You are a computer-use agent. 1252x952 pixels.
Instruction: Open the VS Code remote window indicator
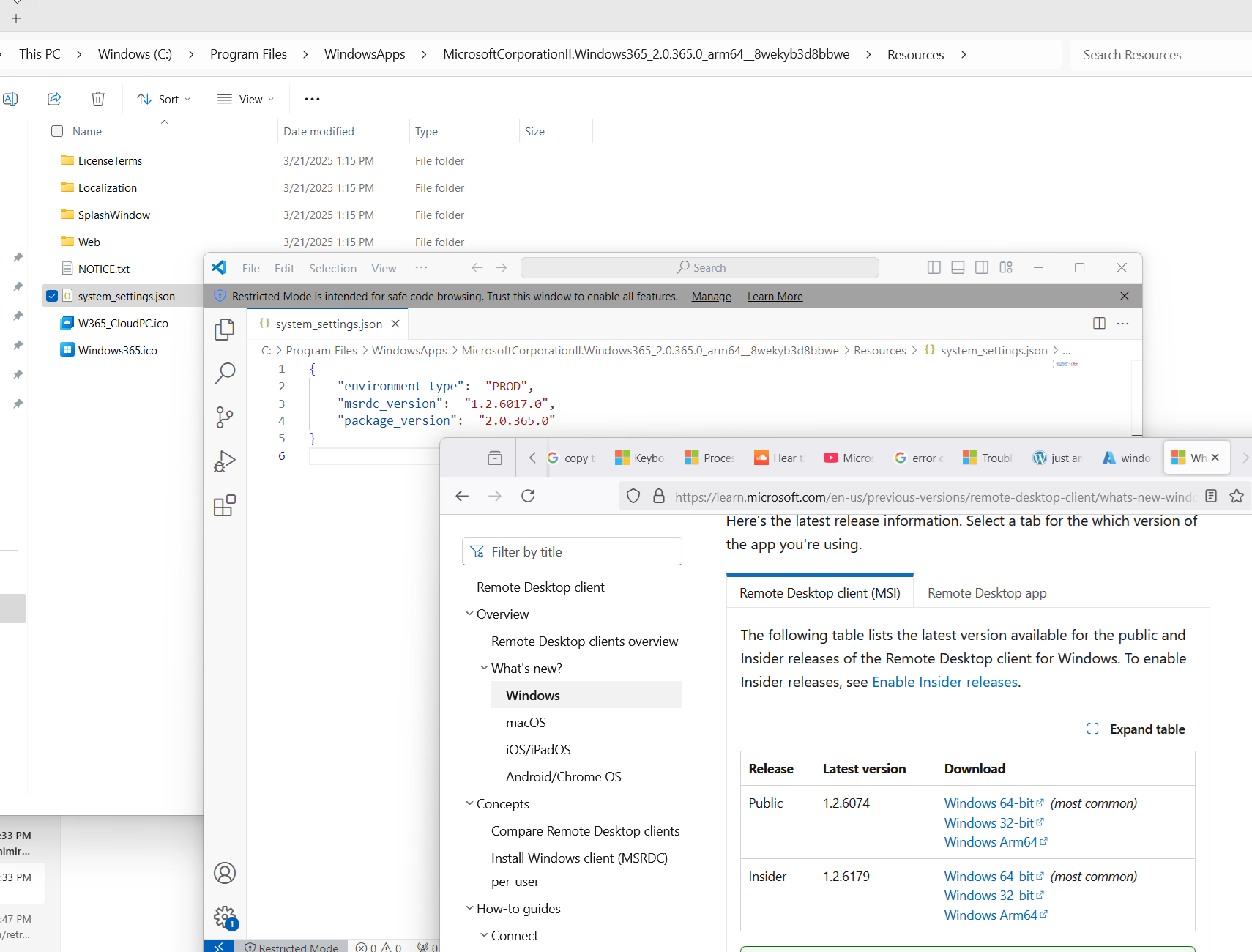(x=219, y=946)
